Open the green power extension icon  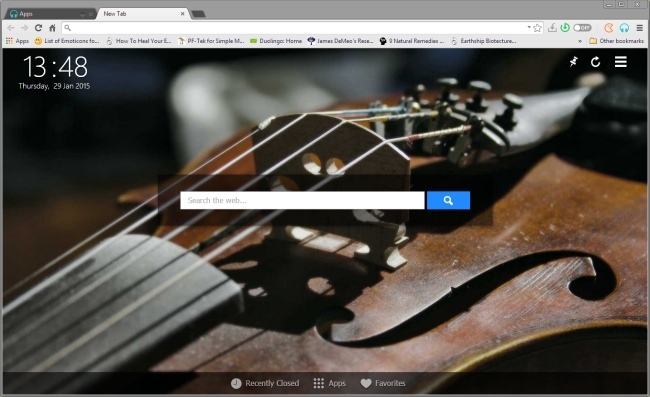[565, 28]
